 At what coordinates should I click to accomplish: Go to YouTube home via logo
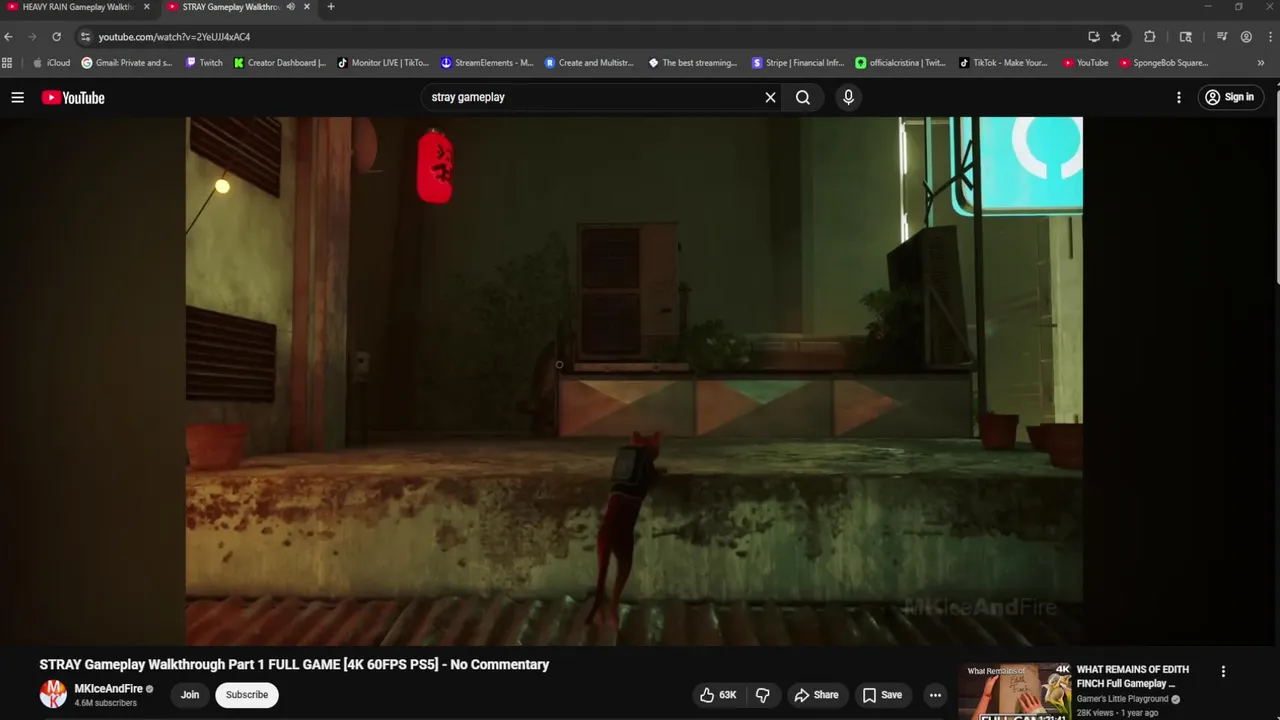click(73, 97)
